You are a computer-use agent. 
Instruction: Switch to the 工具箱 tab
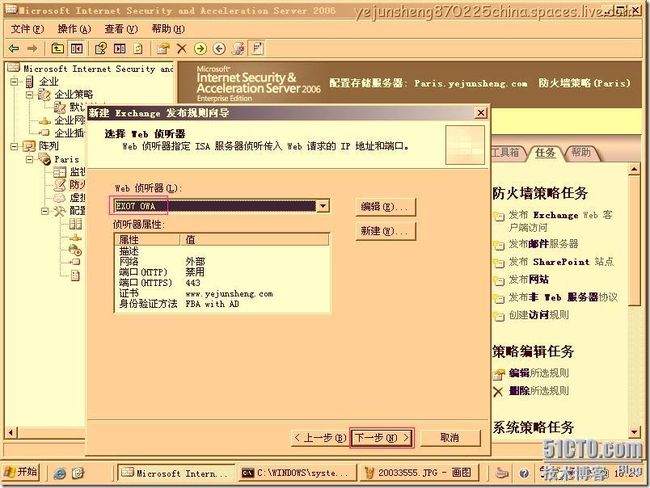point(505,153)
